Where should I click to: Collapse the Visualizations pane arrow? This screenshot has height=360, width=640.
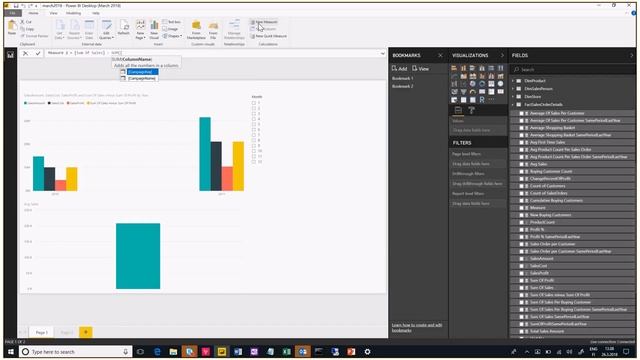coord(502,55)
